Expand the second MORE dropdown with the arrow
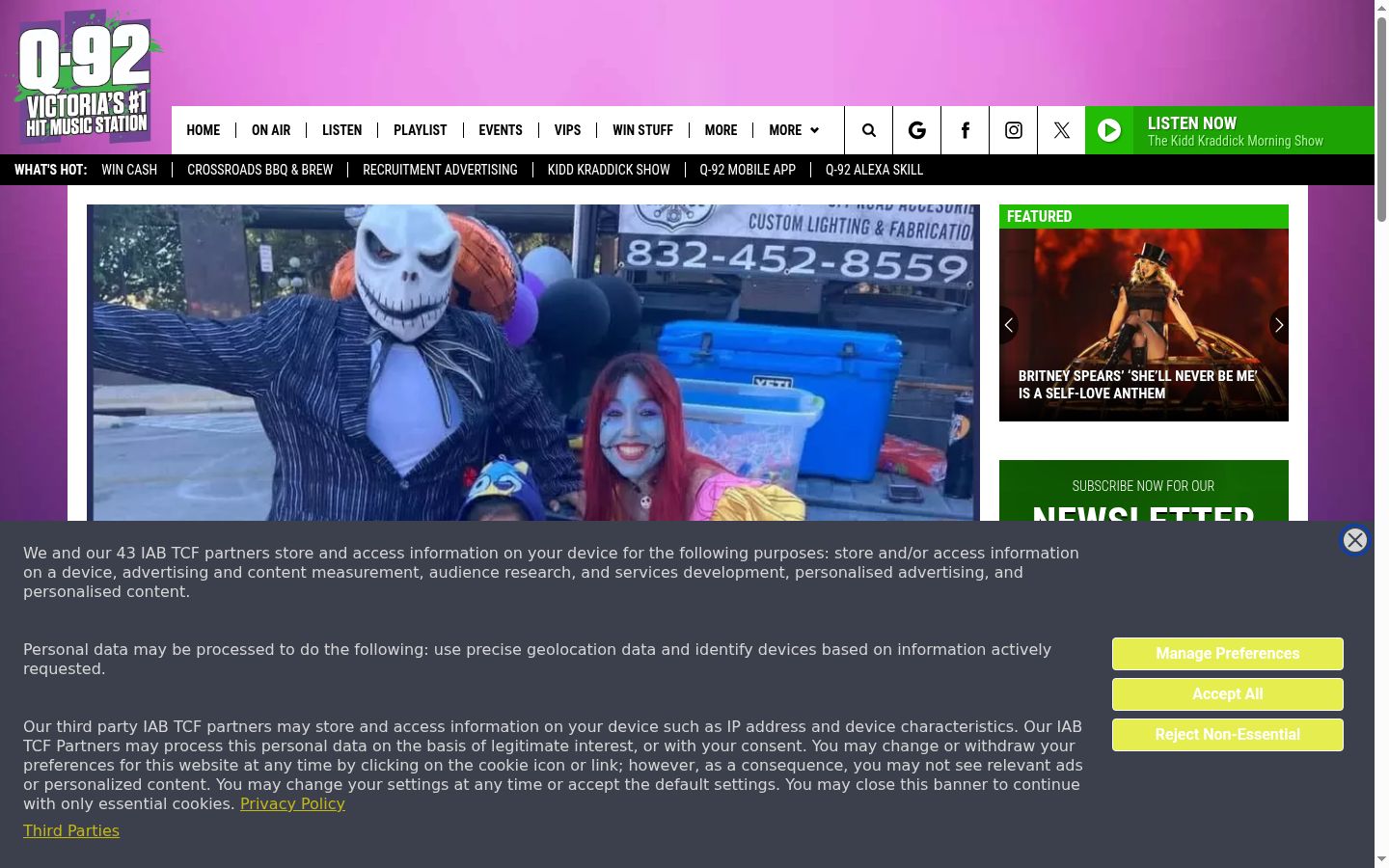1389x868 pixels. (x=794, y=130)
